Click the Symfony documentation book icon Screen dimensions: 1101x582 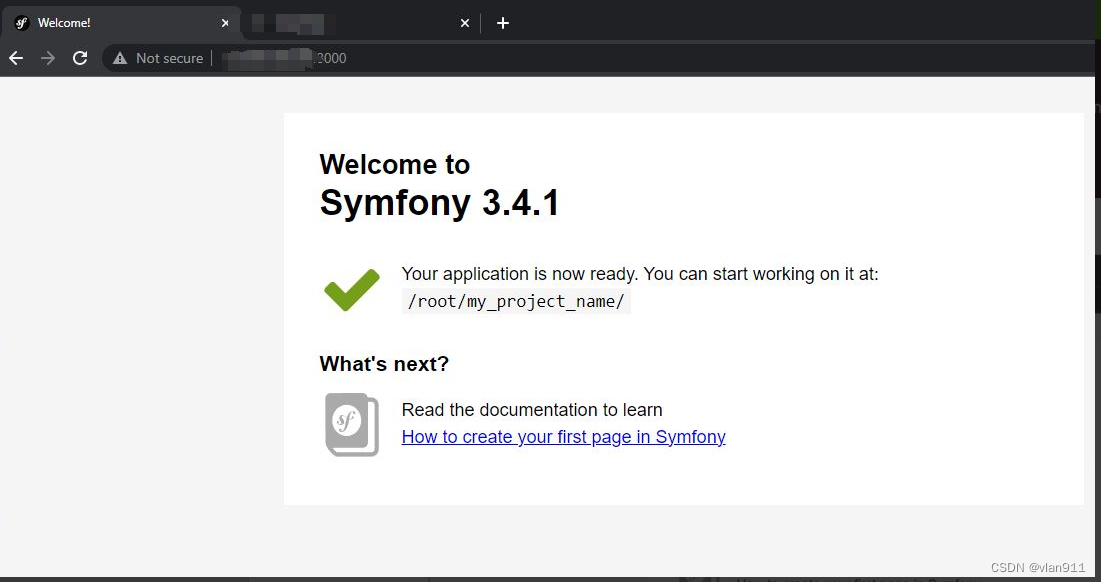[x=352, y=424]
